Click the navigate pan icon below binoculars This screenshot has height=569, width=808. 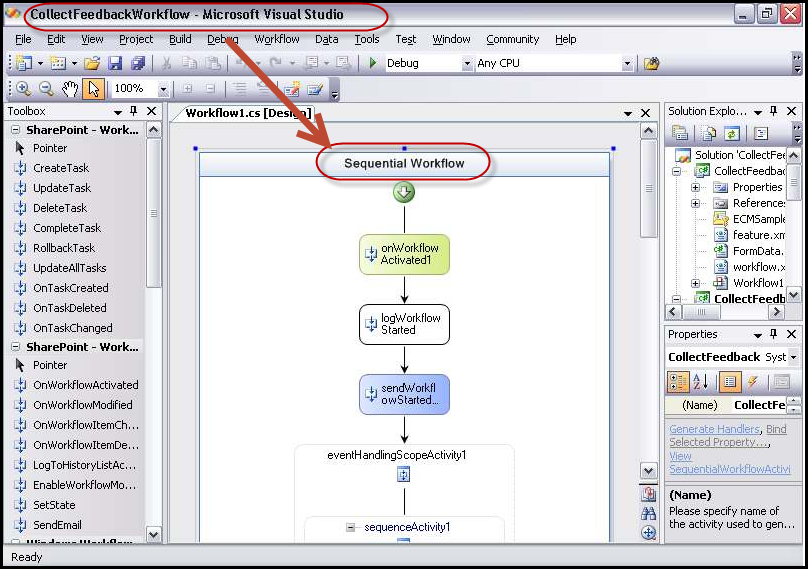[648, 532]
